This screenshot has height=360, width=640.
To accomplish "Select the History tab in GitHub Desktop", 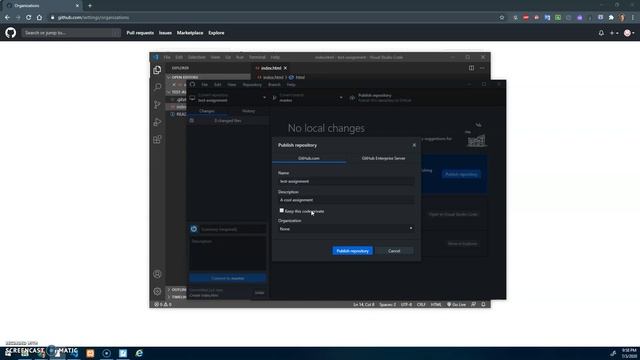I will [248, 111].
